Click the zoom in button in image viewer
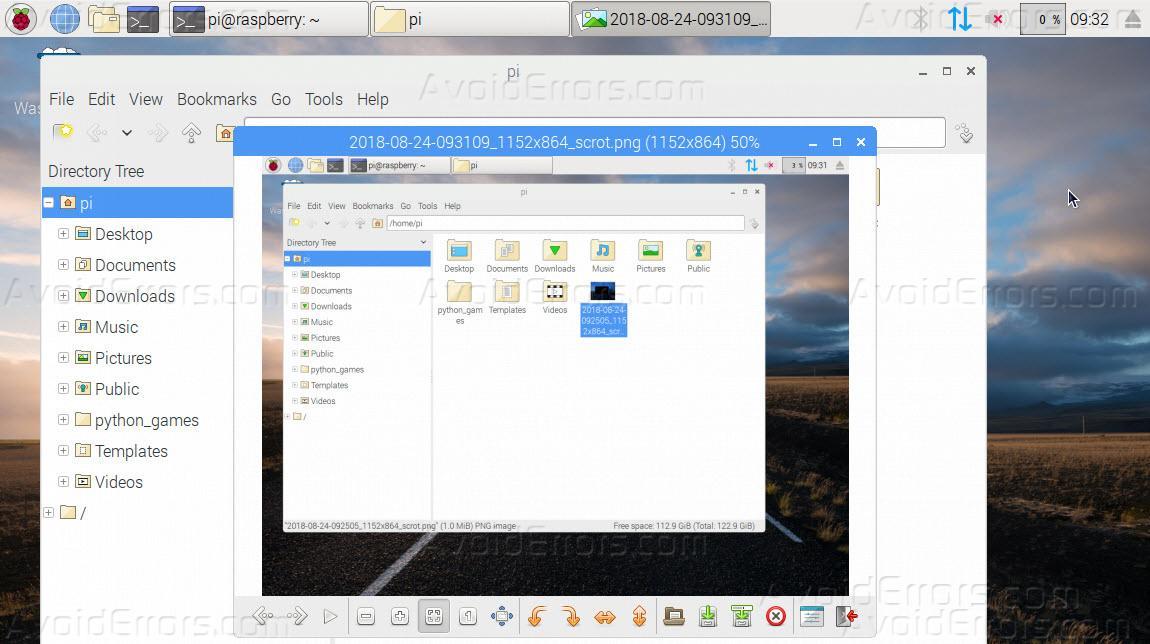The height and width of the screenshot is (644, 1150). [x=399, y=617]
